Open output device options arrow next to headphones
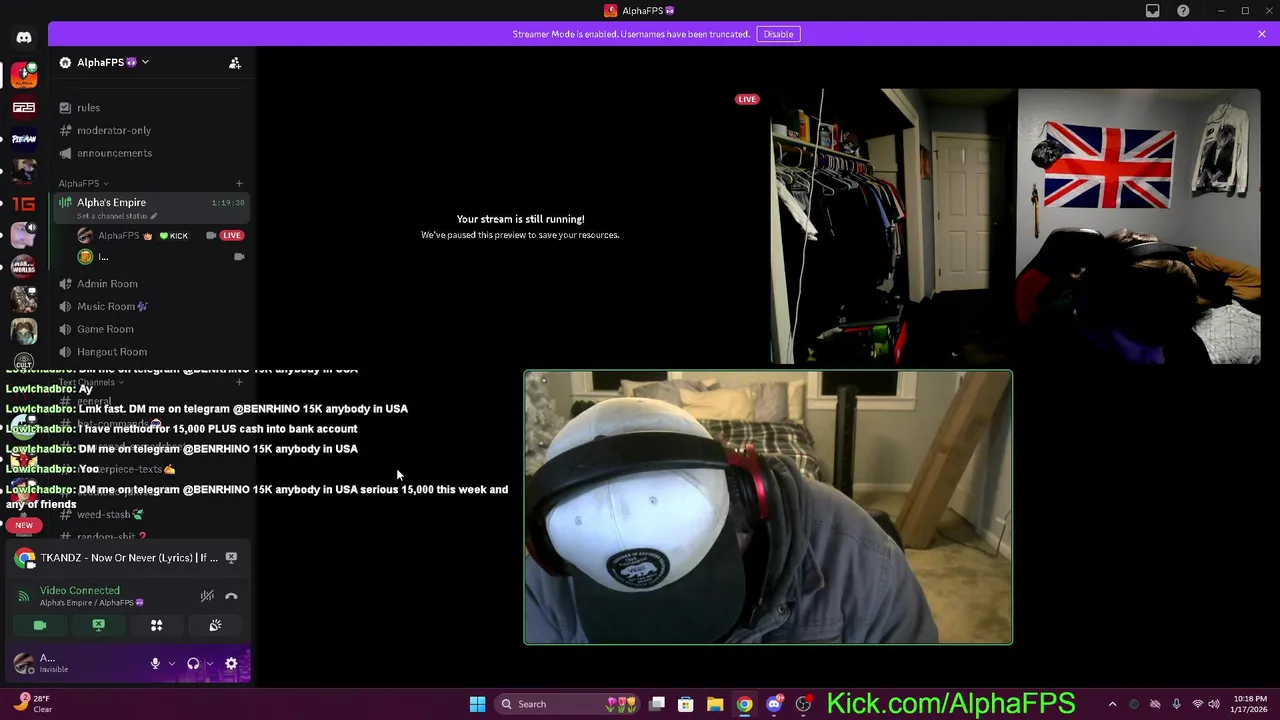The image size is (1280, 720). 209,664
